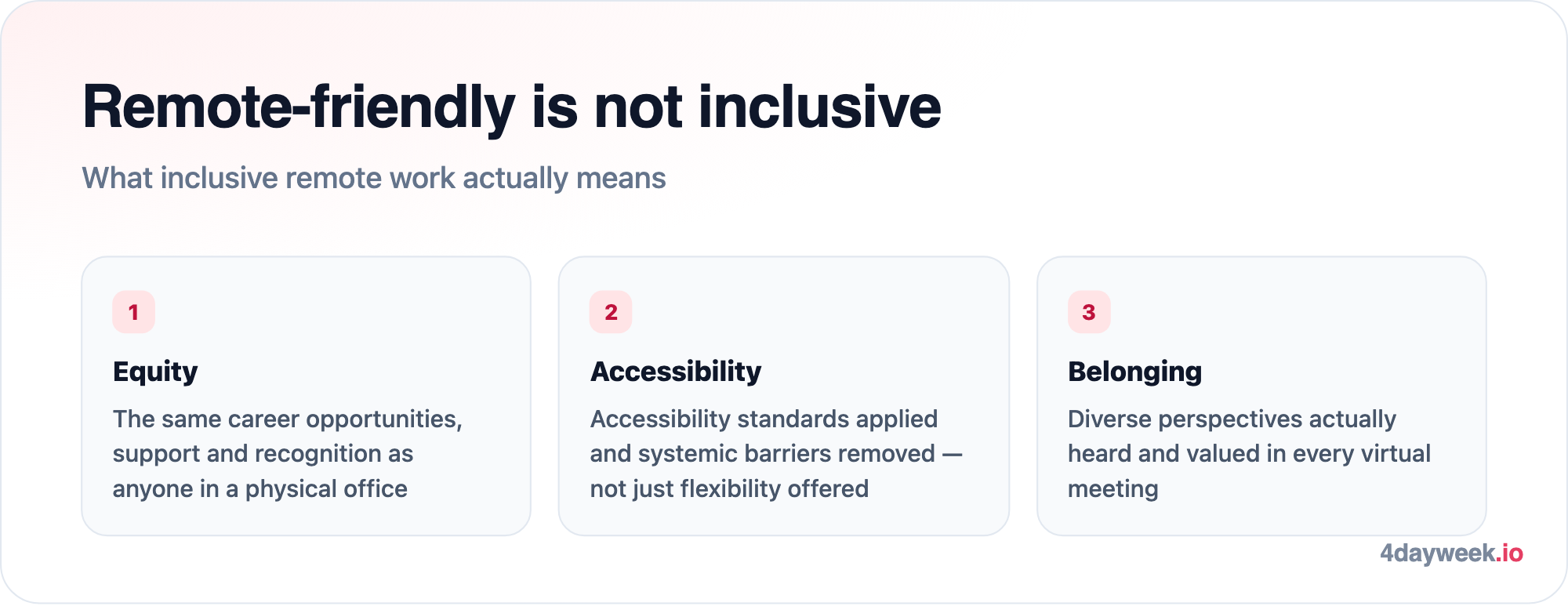Click 'anyone in a physical office' text line
This screenshot has width=1568, height=606.
260,489
